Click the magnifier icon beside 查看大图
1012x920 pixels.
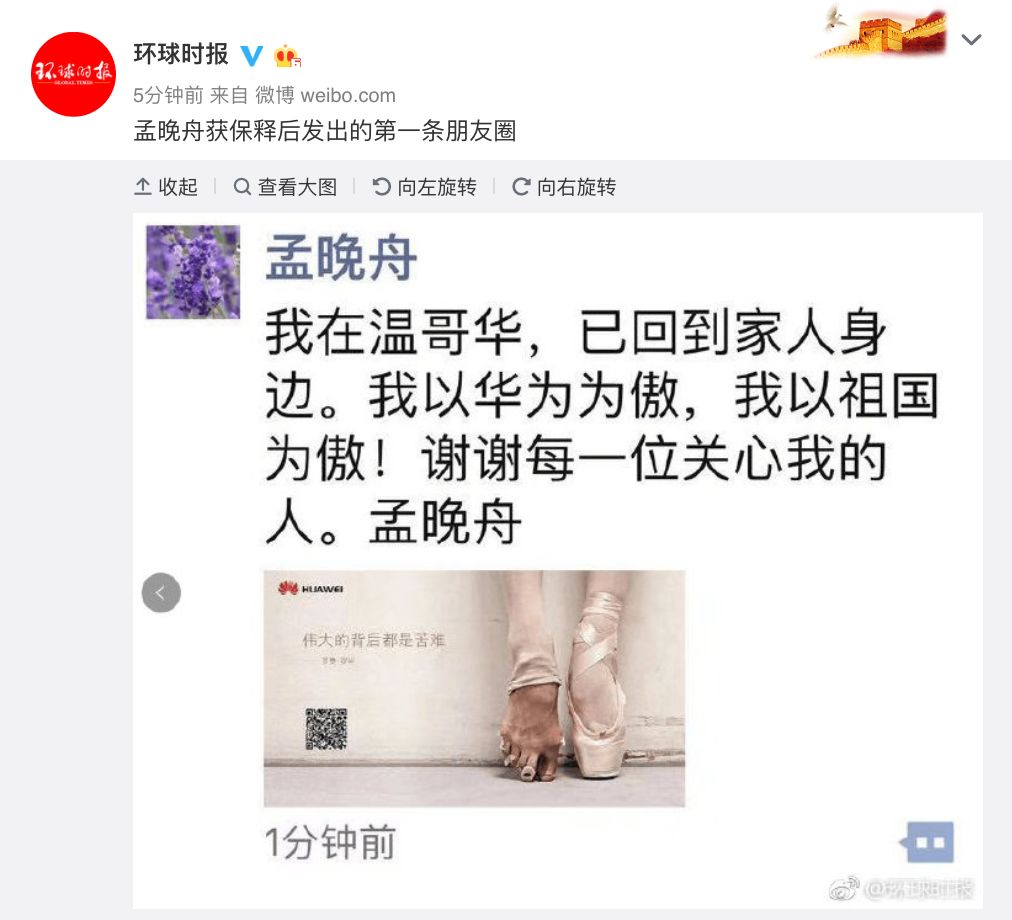point(242,187)
